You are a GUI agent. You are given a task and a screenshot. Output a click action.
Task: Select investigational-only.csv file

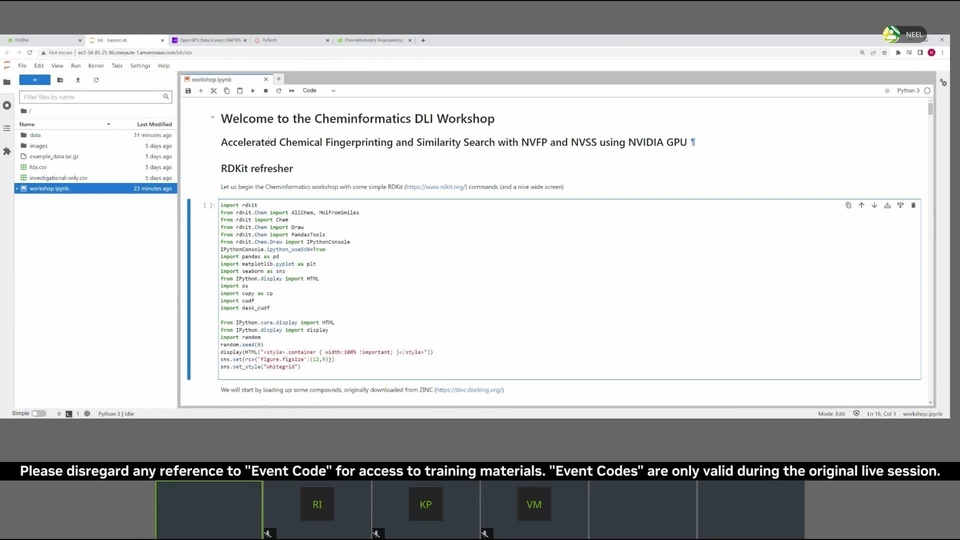point(95,178)
